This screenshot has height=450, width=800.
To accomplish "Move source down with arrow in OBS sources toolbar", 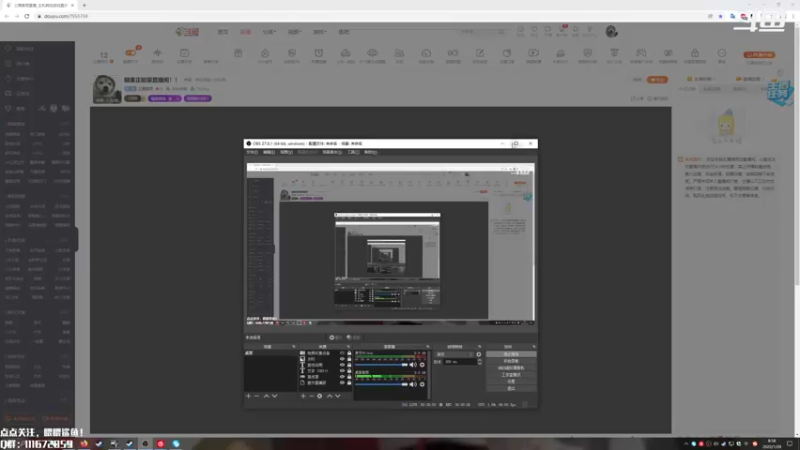I will [337, 396].
